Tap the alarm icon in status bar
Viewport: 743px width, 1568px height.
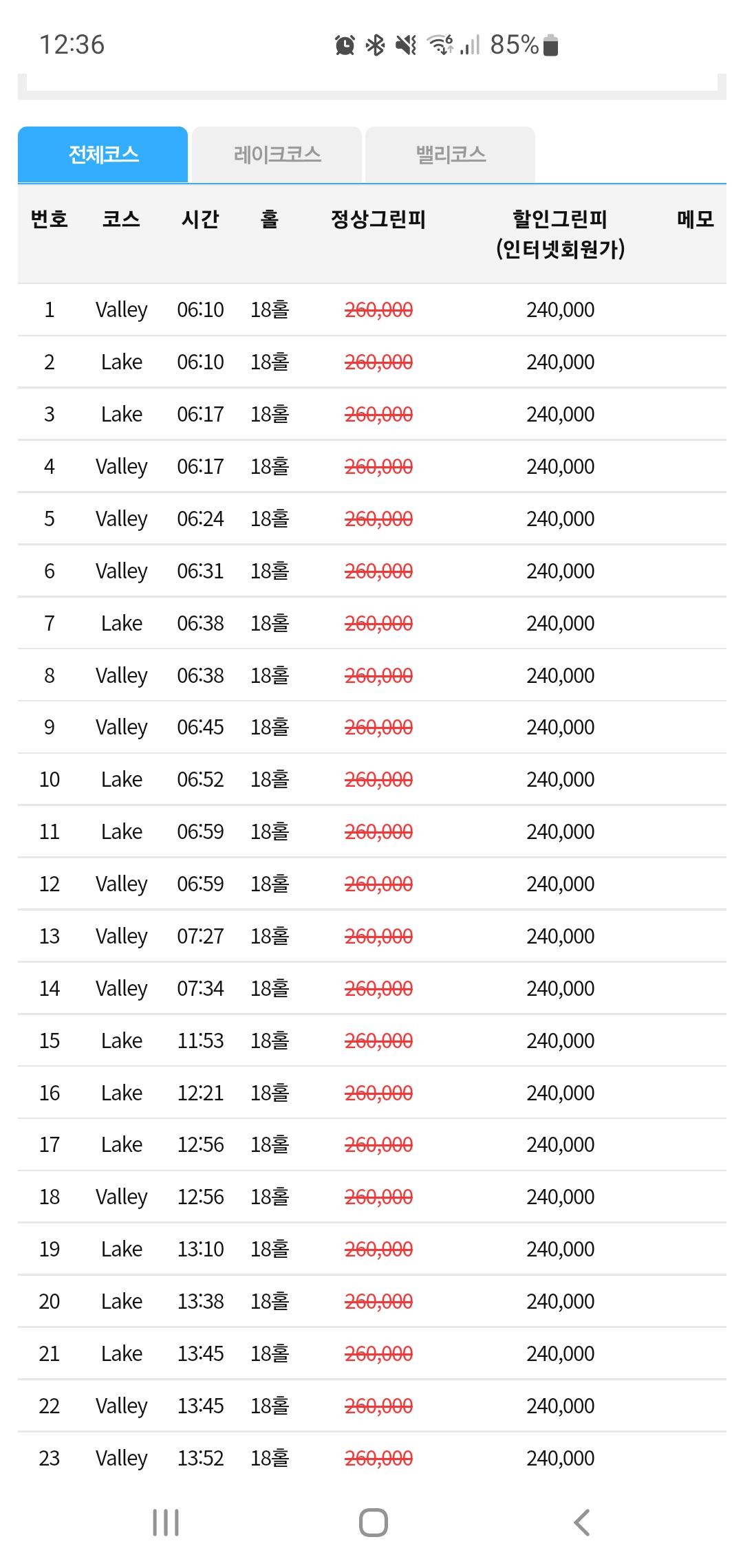pyautogui.click(x=345, y=45)
